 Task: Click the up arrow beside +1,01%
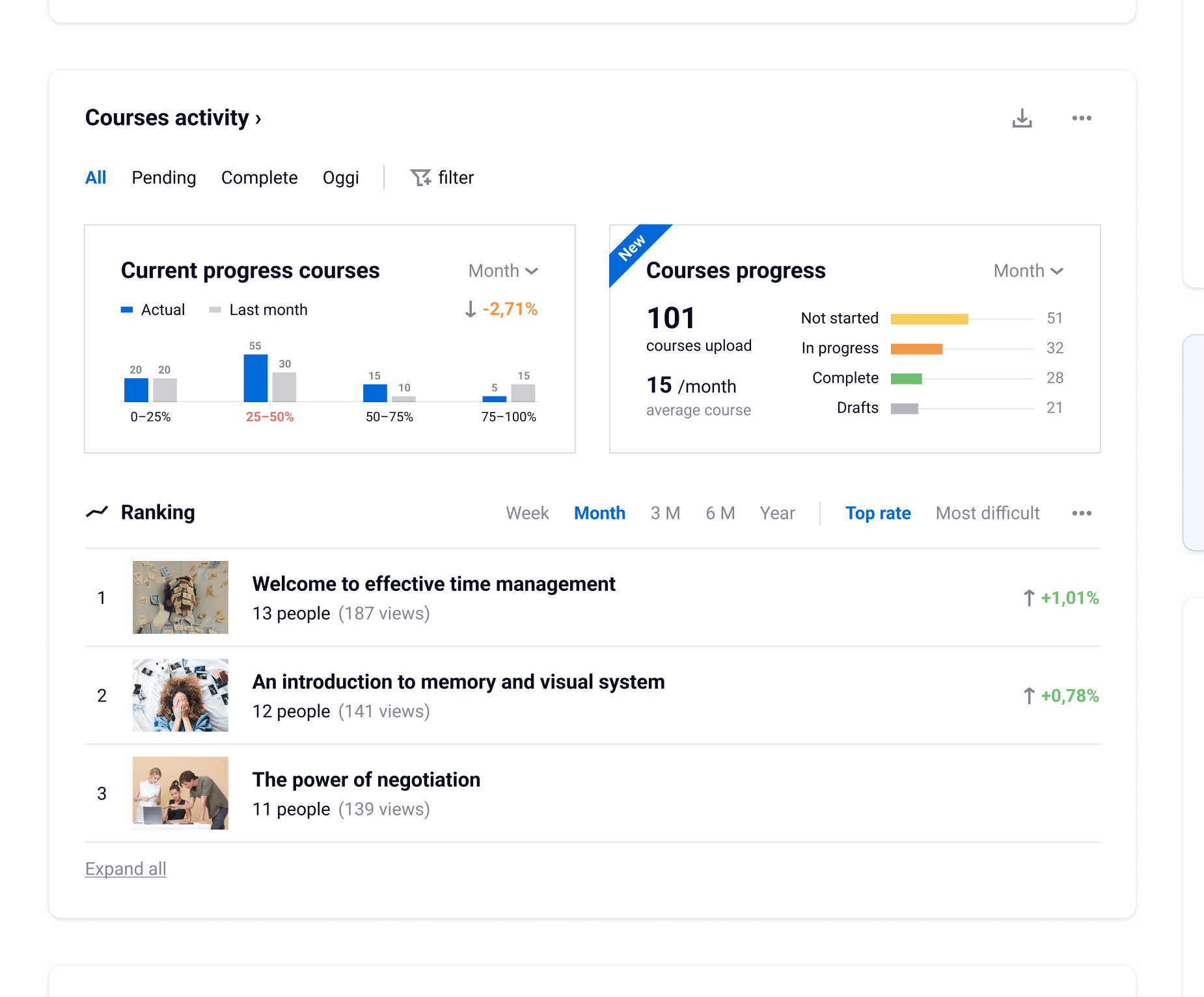pos(1028,598)
